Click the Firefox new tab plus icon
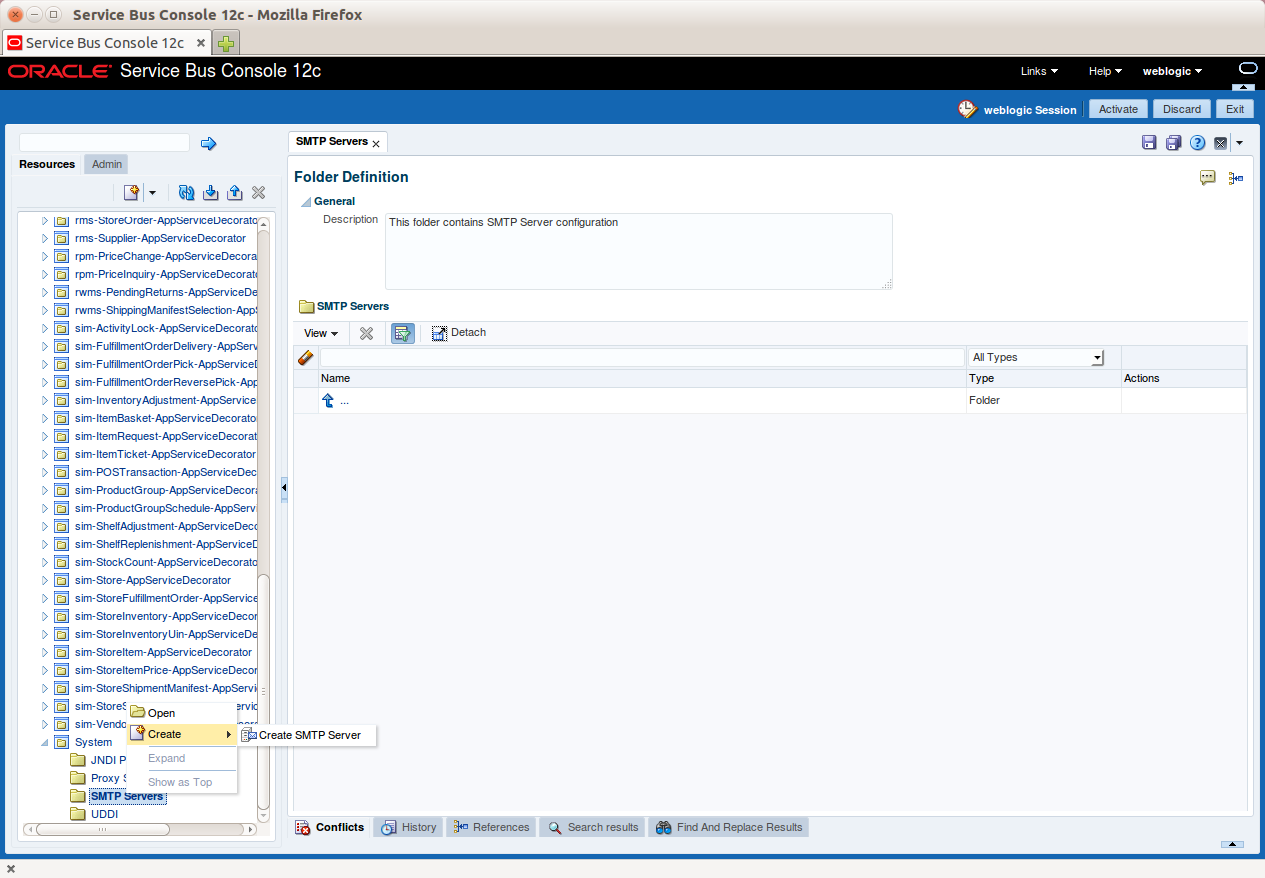Image resolution: width=1265 pixels, height=878 pixels. click(227, 43)
